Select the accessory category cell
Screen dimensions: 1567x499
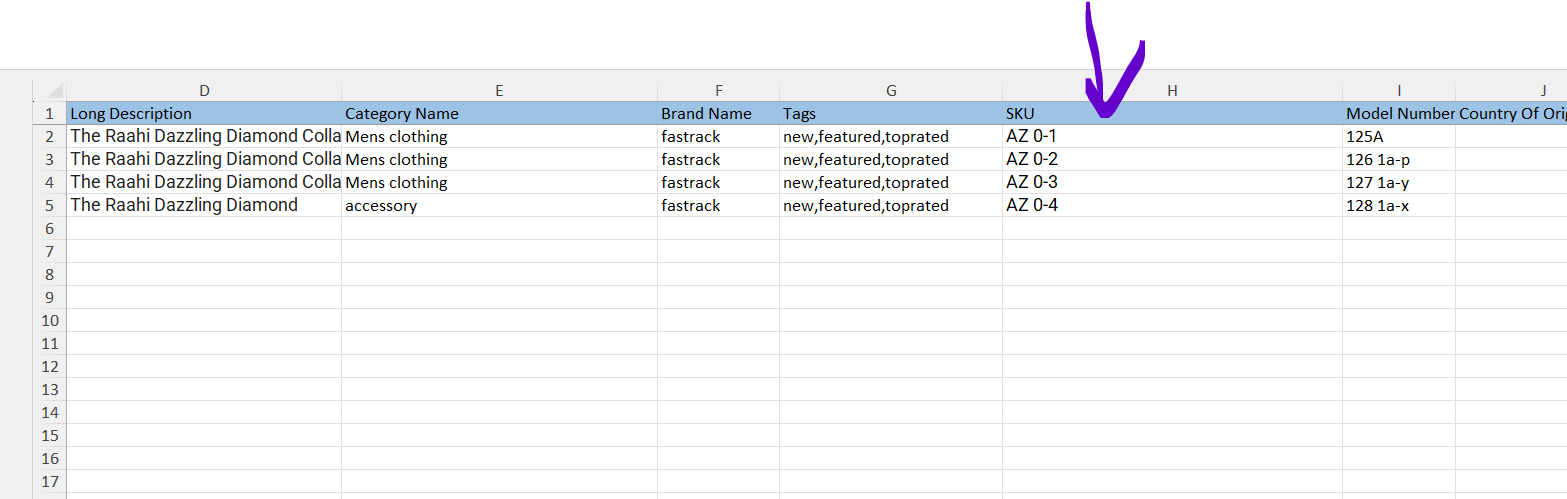tap(499, 205)
